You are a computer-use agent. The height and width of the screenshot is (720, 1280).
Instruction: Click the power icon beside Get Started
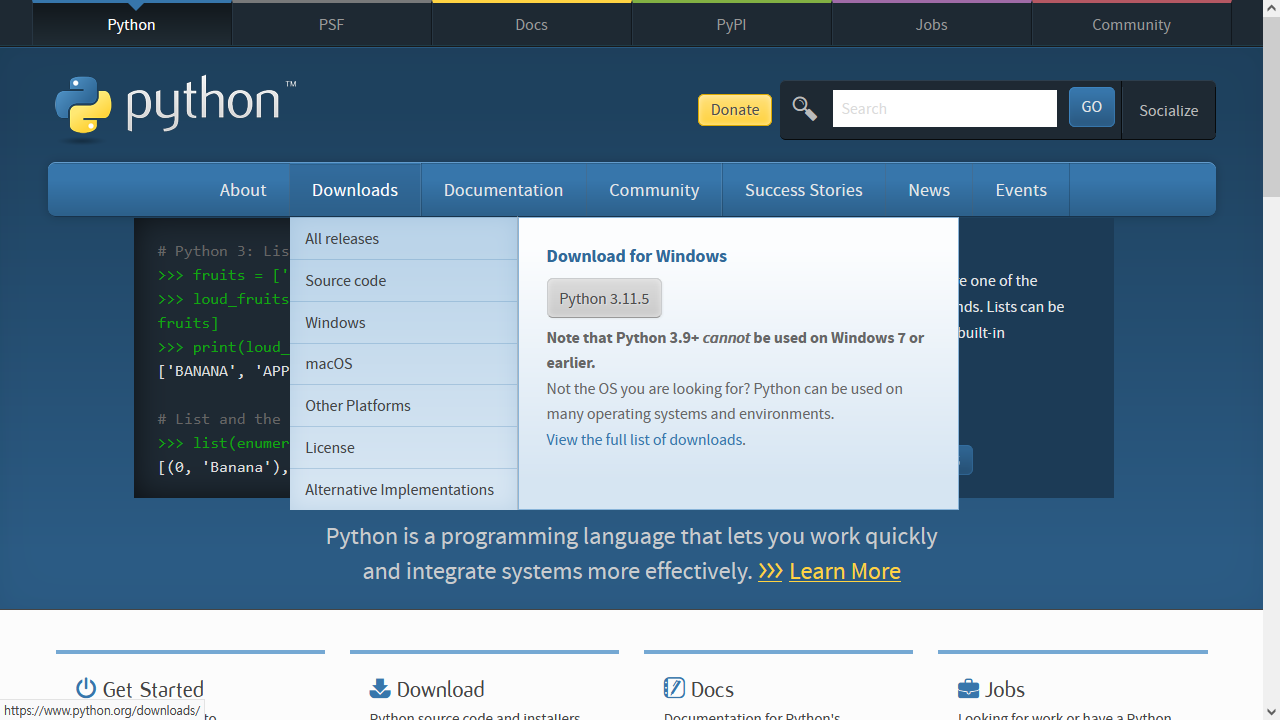[x=86, y=688]
